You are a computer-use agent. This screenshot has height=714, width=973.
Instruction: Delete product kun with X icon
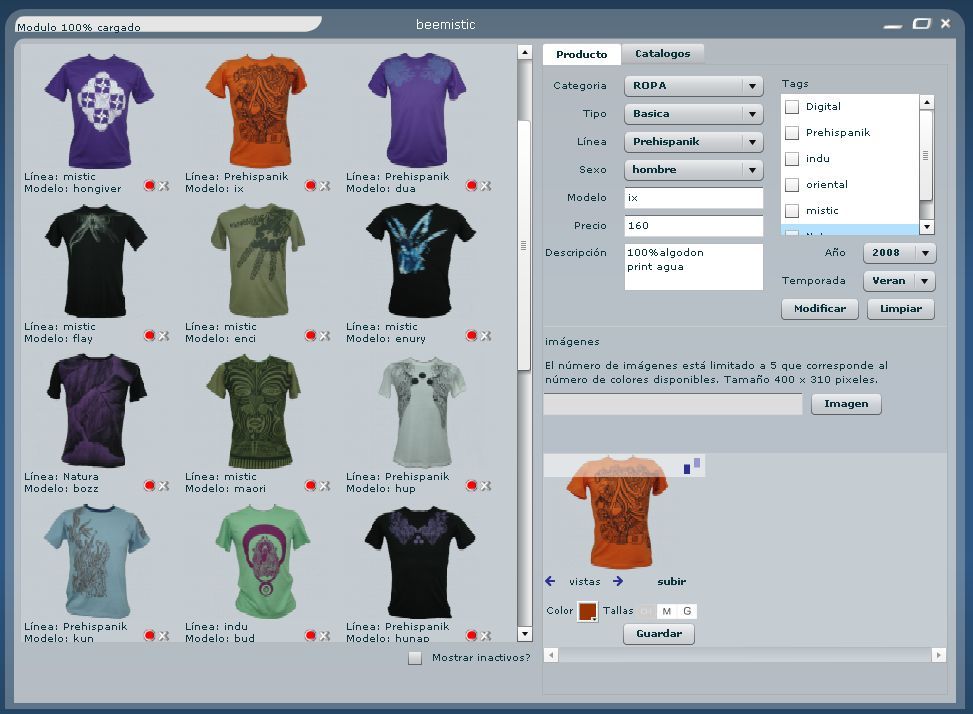(x=164, y=635)
